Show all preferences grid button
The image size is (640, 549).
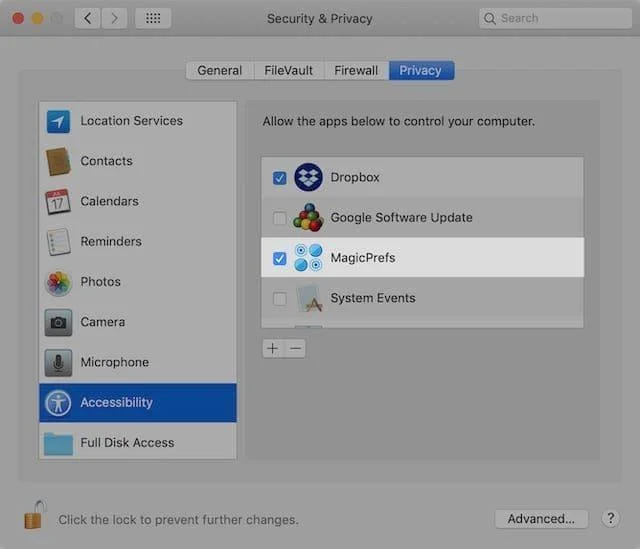pyautogui.click(x=153, y=18)
